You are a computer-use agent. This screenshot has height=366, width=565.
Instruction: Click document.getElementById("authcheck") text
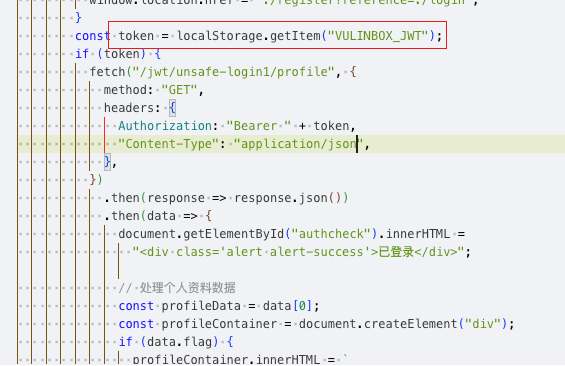point(248,234)
